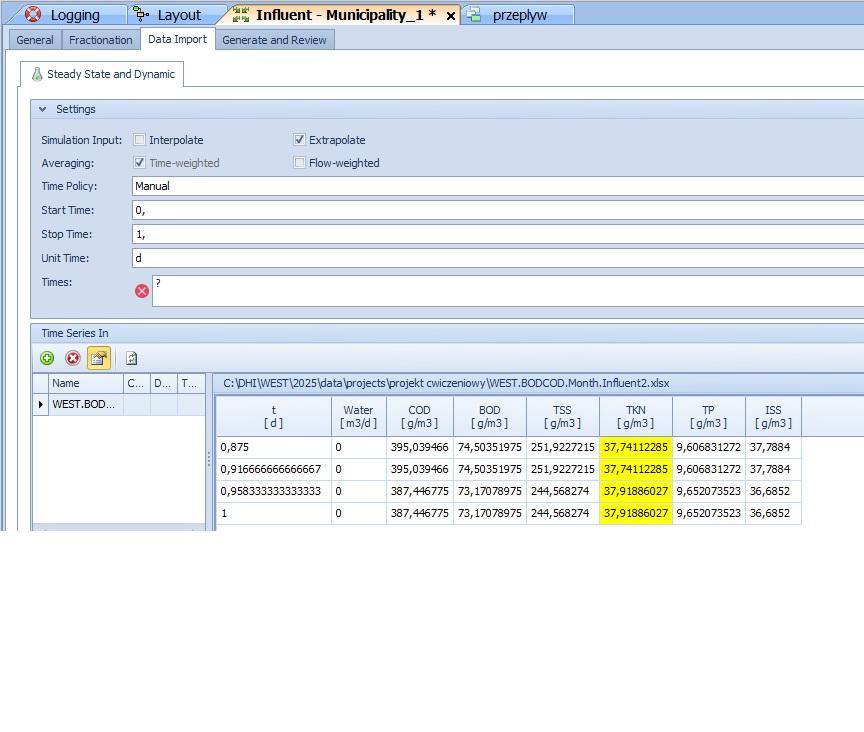Expand the WEST.BOD row arrow indicator
Screen dimensions: 864x732
(41, 405)
